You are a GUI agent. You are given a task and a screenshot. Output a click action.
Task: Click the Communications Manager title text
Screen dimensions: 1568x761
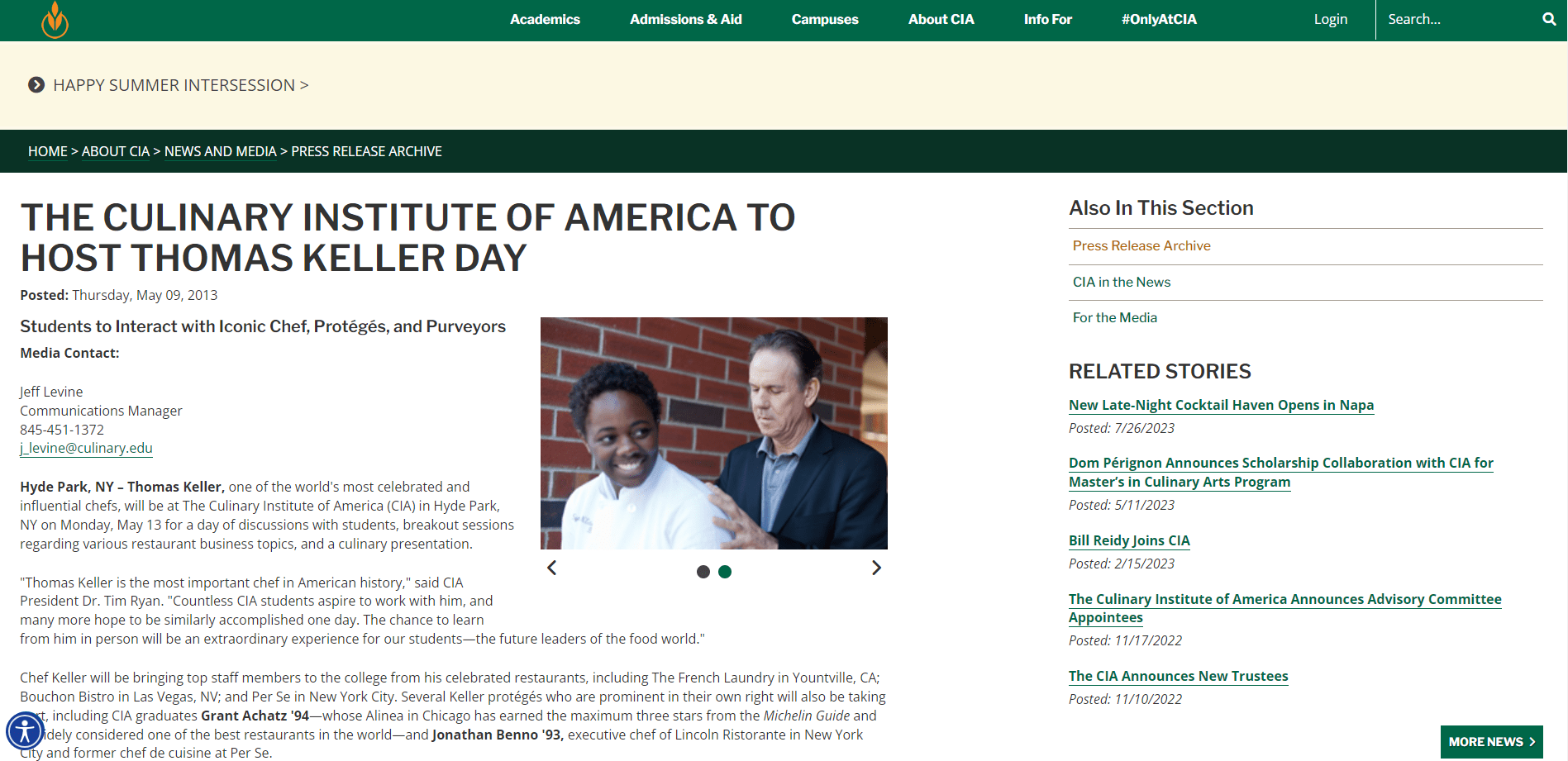[101, 411]
